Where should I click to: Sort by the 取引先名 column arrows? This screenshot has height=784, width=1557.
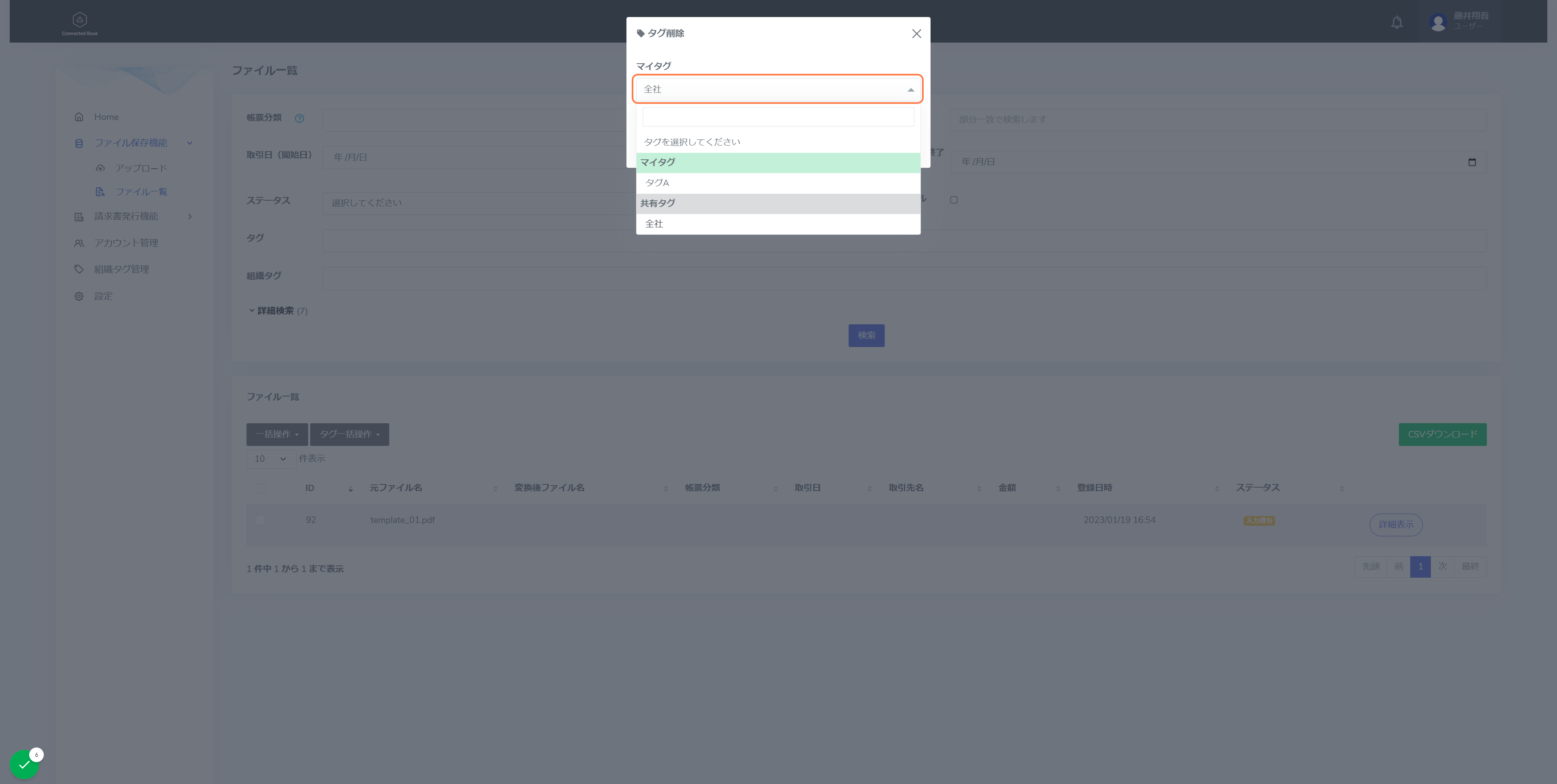[979, 488]
